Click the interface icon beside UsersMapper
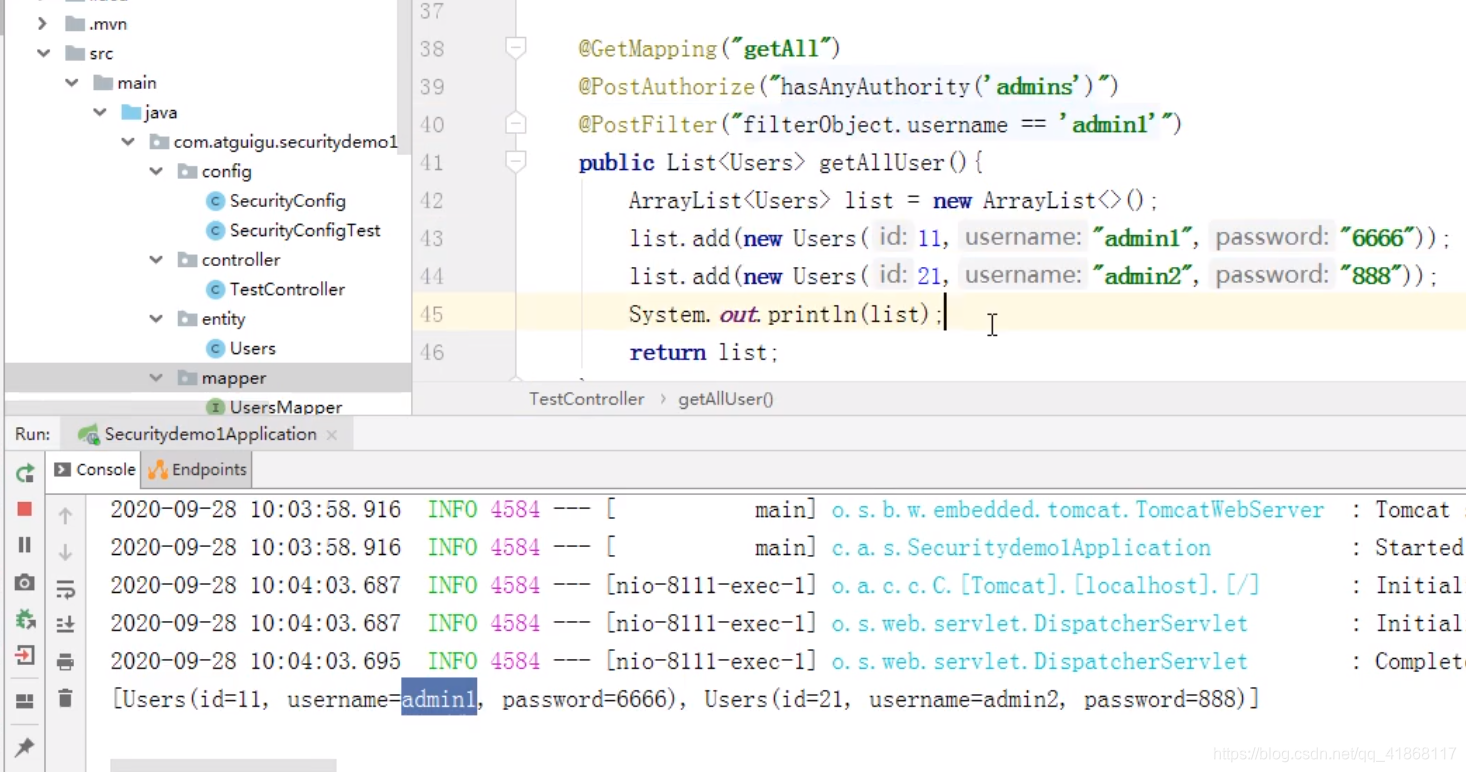This screenshot has width=1466, height=772. 215,407
